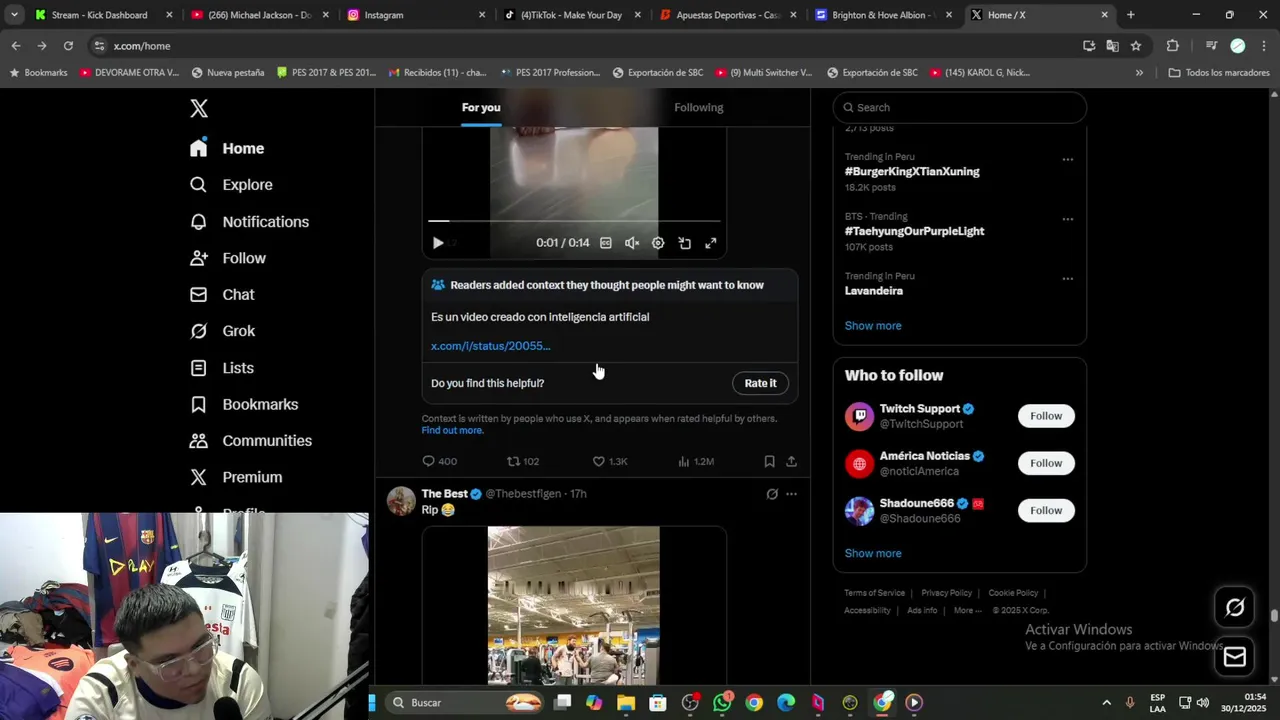1280x720 pixels.
Task: Click the Rate it button
Action: point(760,383)
